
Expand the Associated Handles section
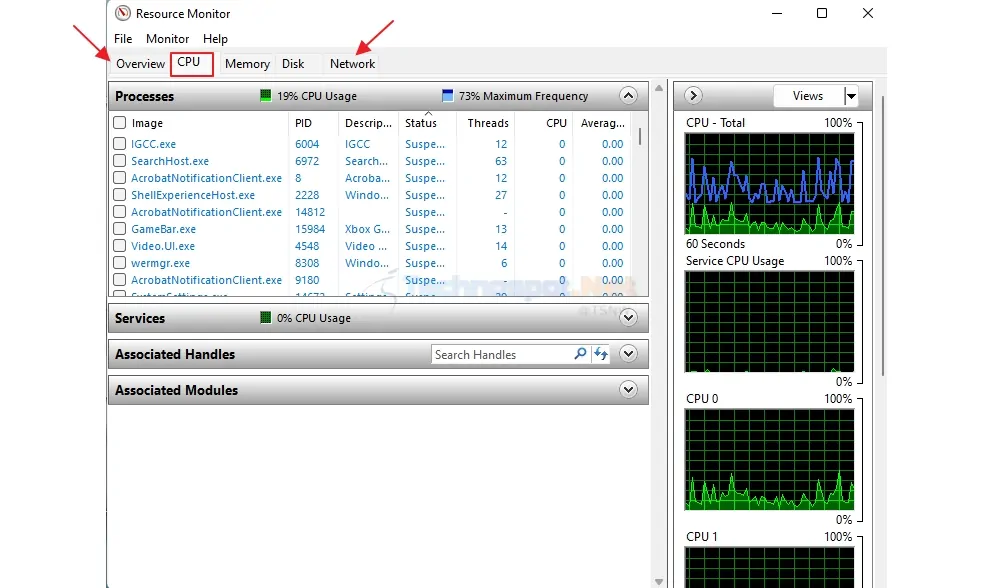click(628, 354)
